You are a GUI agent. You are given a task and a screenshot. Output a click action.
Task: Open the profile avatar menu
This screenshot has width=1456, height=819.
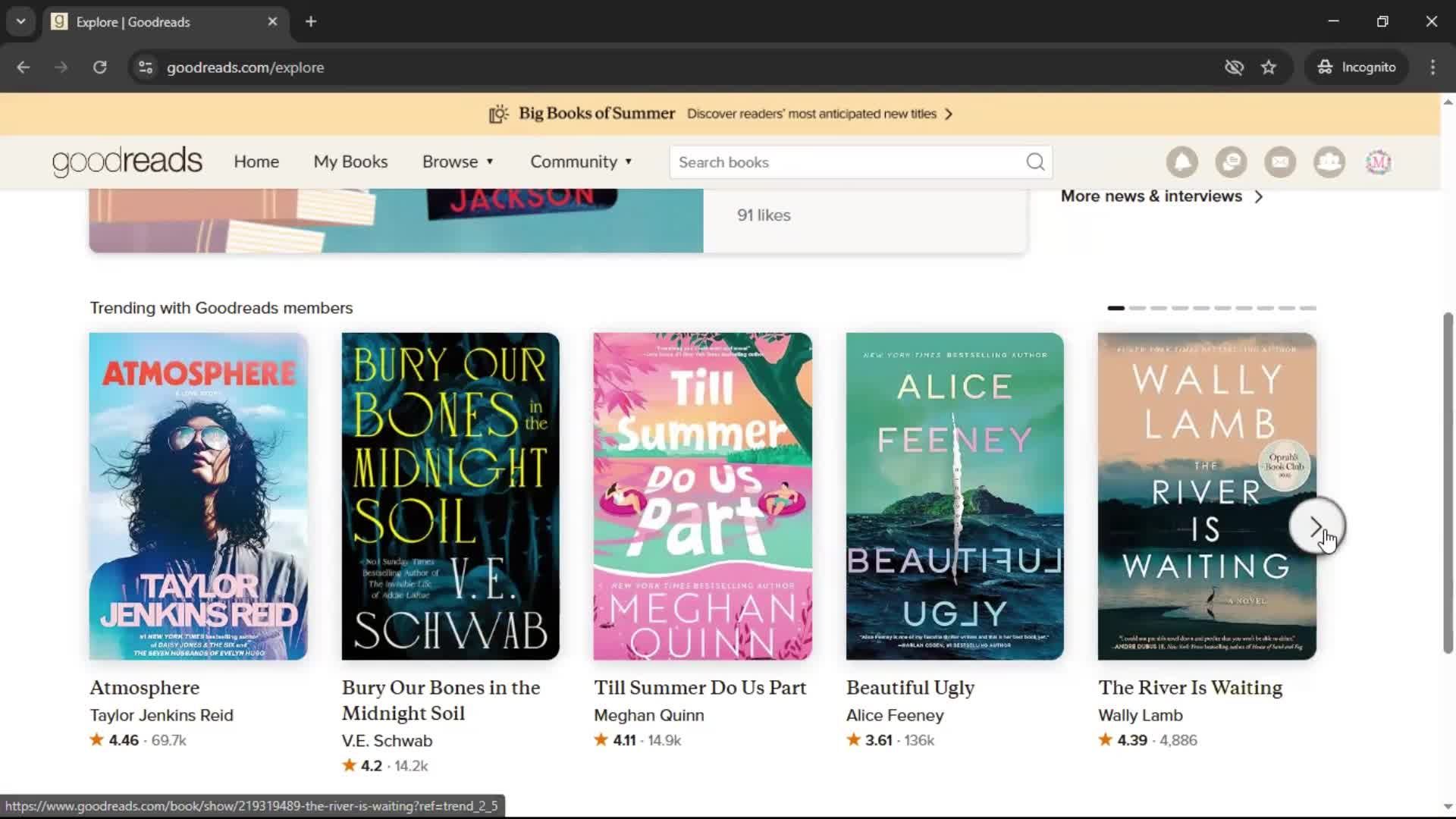(x=1379, y=162)
